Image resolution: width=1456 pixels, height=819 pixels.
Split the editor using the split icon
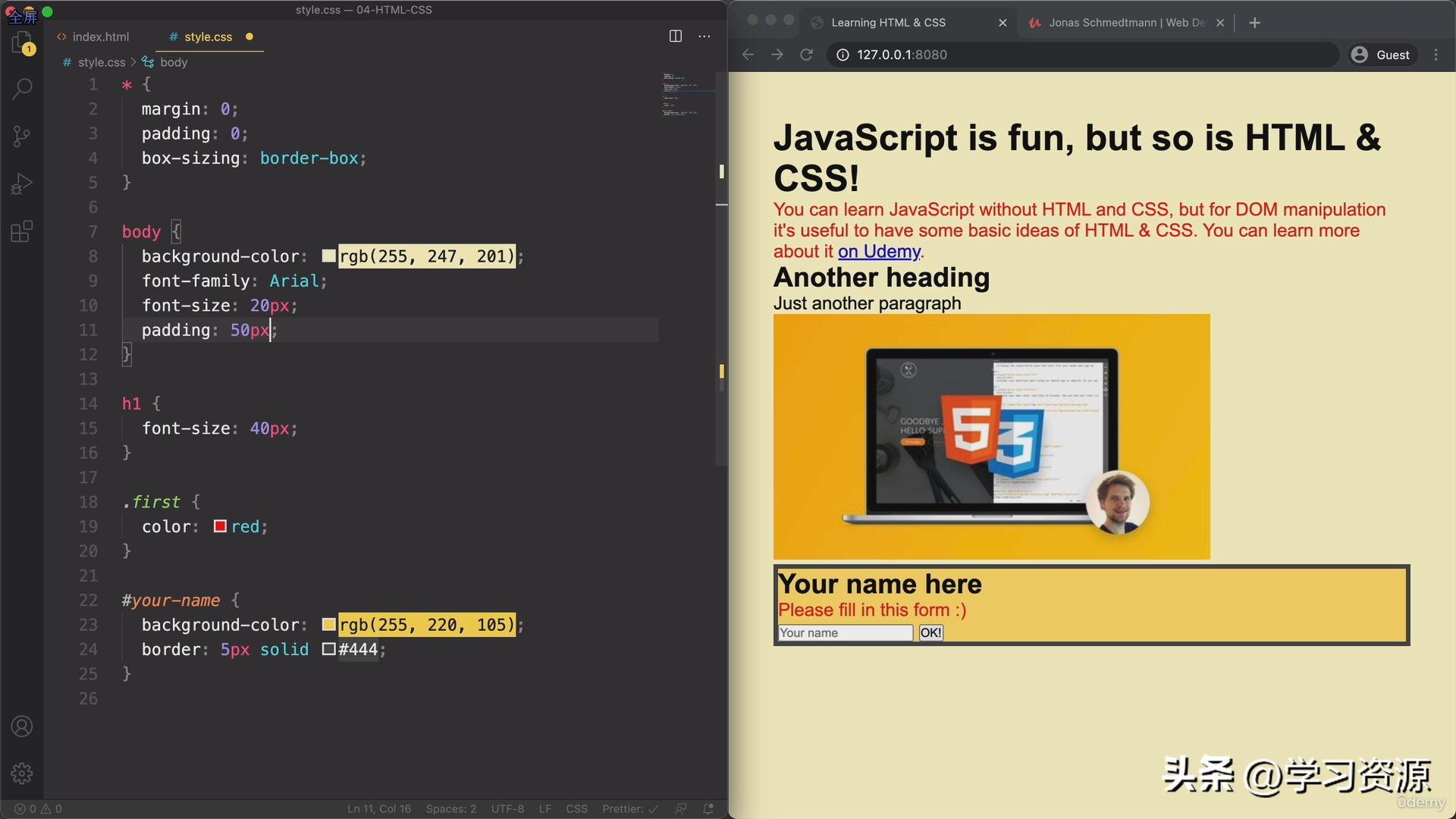[674, 36]
